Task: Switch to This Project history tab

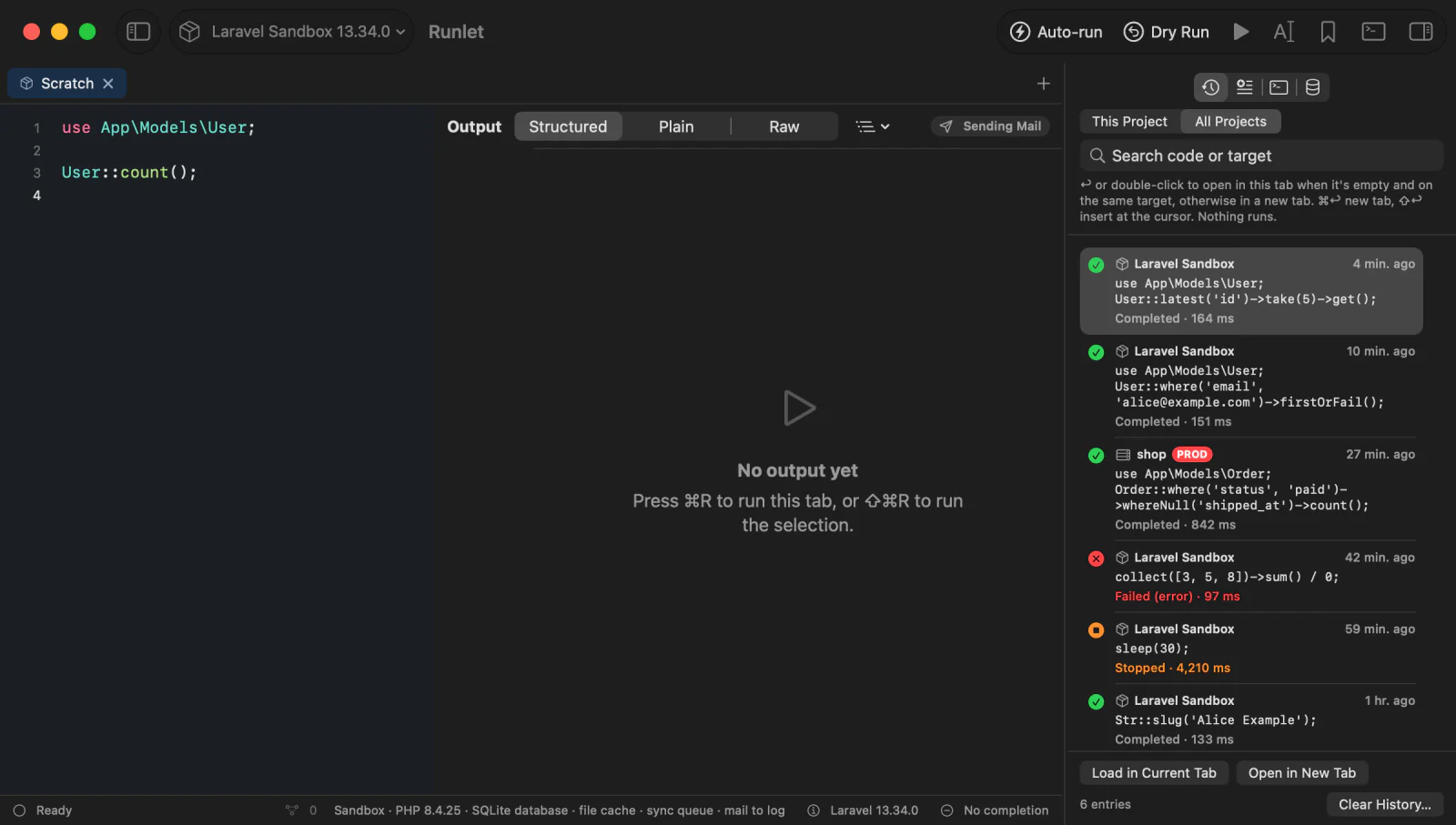Action: tap(1129, 121)
